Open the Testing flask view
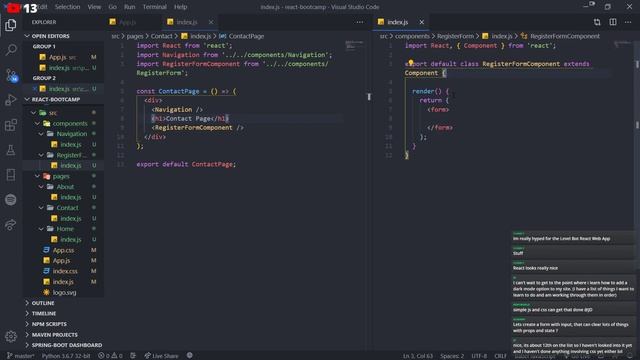The image size is (640, 360). point(11,150)
